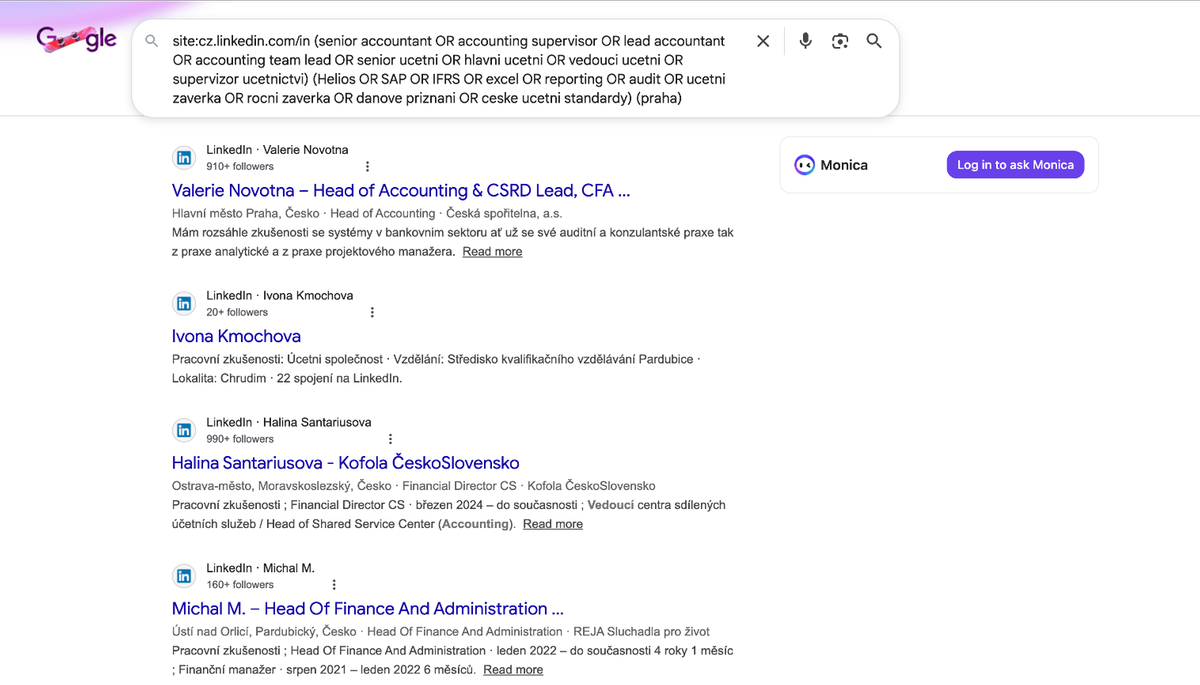Open more options for Halina Santariusova result
Viewport: 1200px width, 685px height.
[390, 439]
